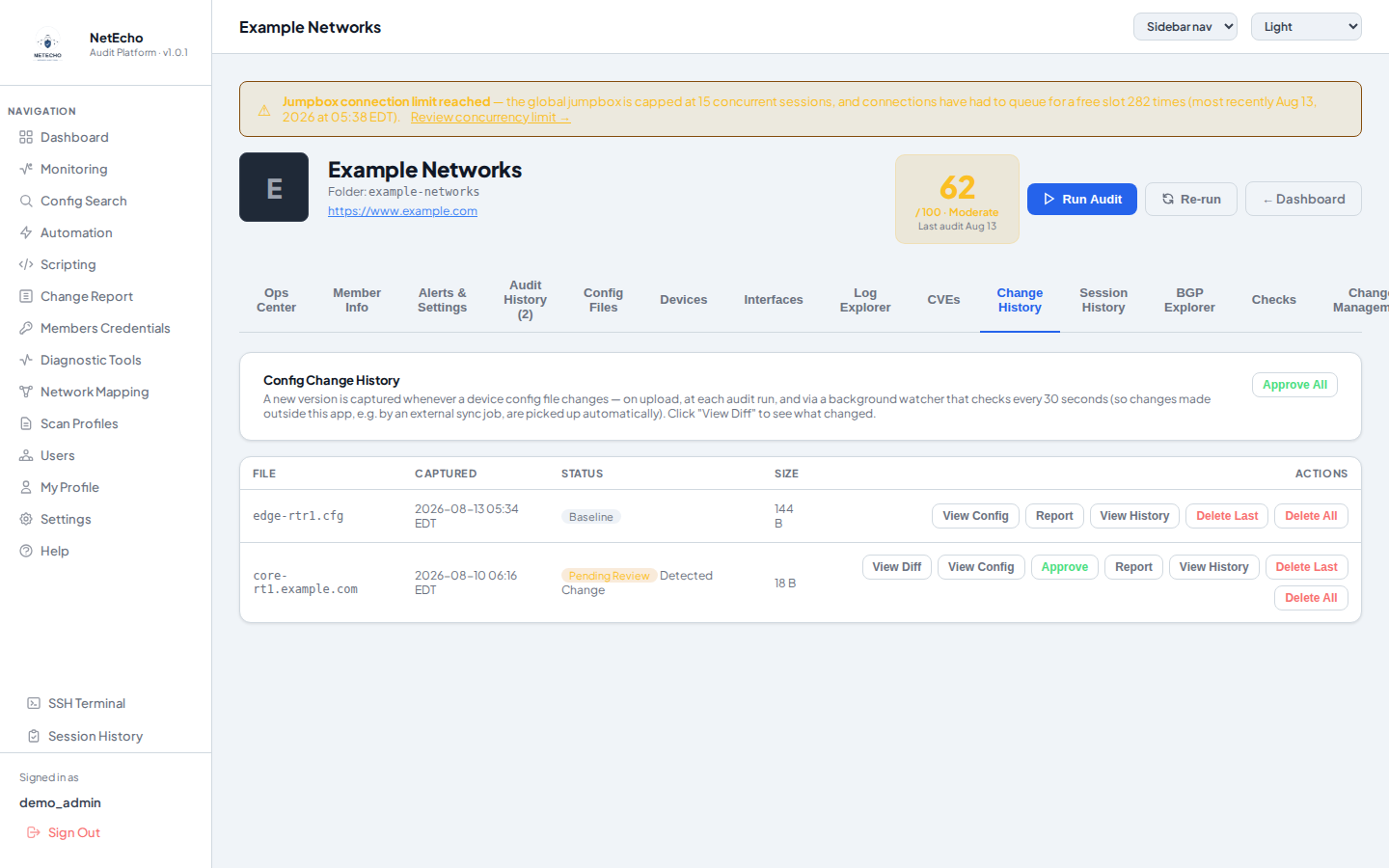Select the Change History tab
Screen dimensions: 1389x868
[1020, 300]
